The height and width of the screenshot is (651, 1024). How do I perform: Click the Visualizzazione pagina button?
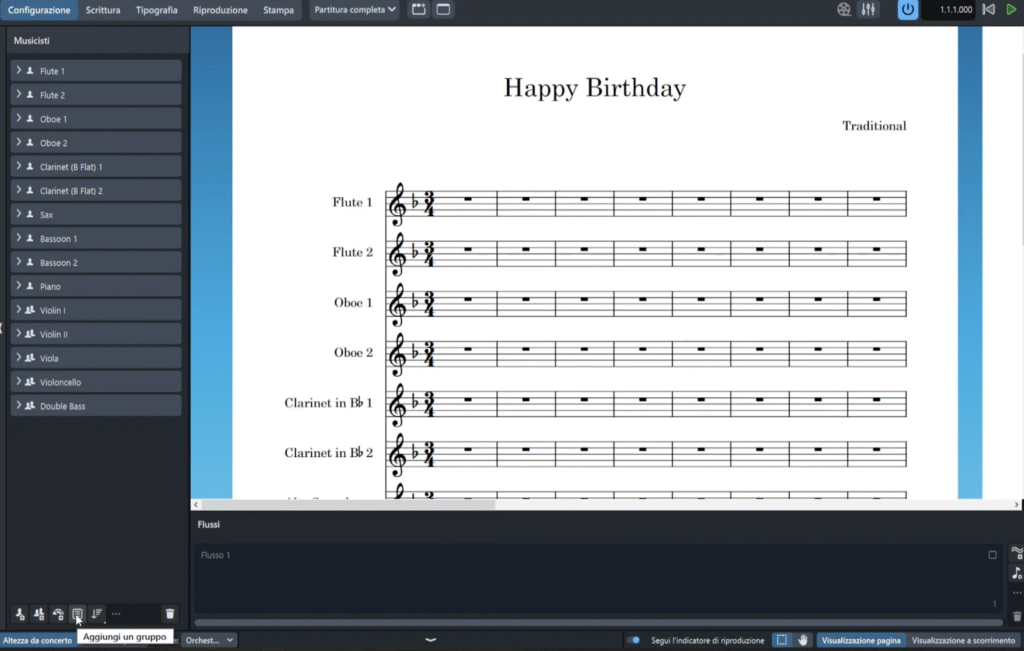pos(861,640)
